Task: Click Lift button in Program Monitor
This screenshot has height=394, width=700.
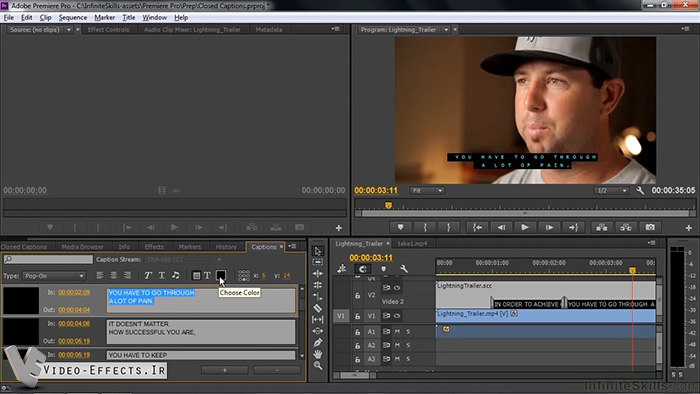Action: coord(602,228)
